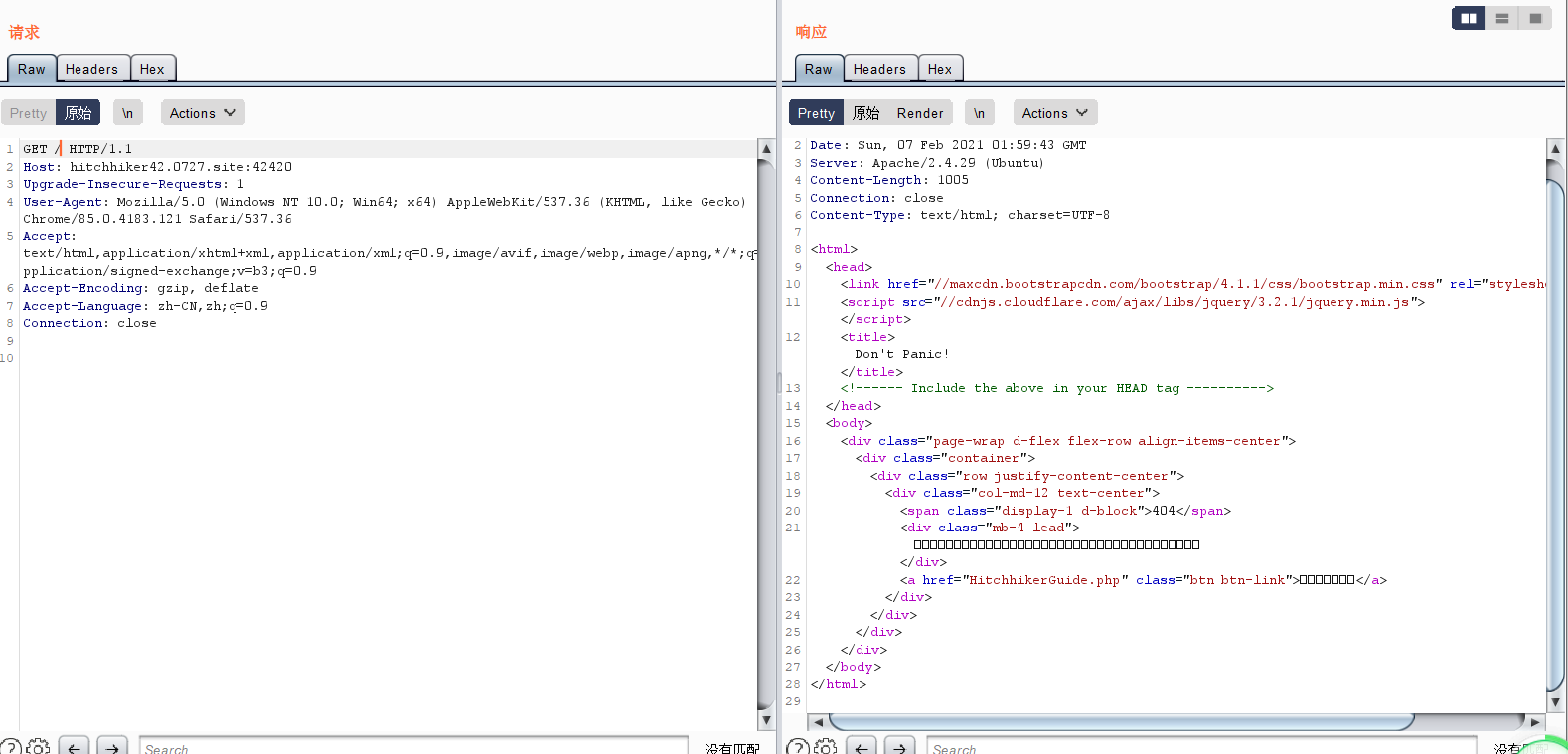Click request scrollbar down arrow
Viewport: 1568px width, 754px height.
(766, 720)
